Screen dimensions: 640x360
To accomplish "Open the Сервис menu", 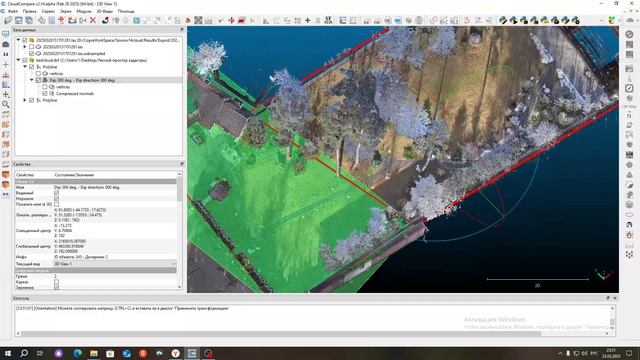I will [x=48, y=11].
